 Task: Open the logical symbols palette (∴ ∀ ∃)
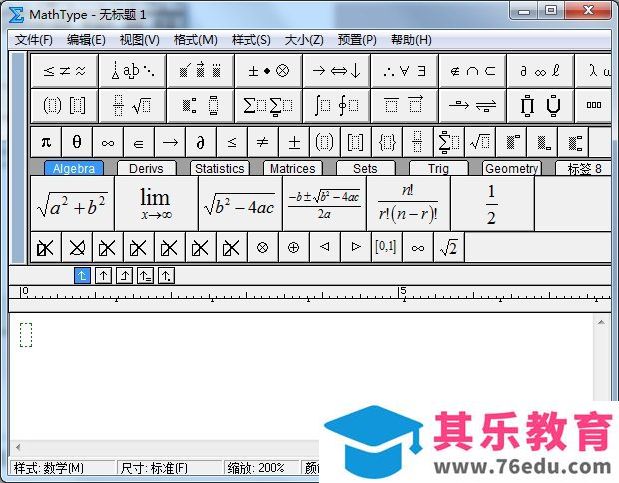click(404, 71)
